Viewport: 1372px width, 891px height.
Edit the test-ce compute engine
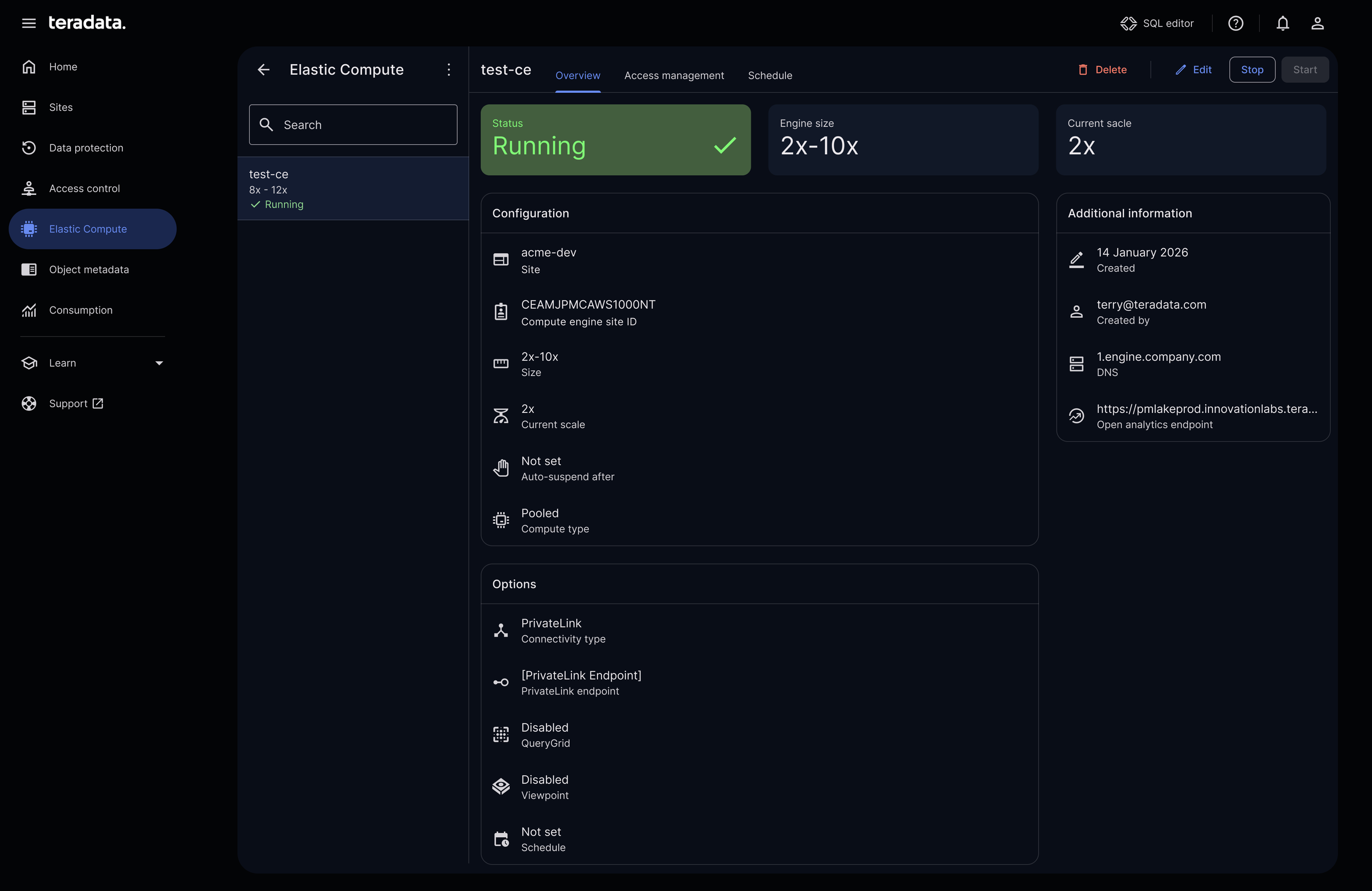[x=1193, y=70]
